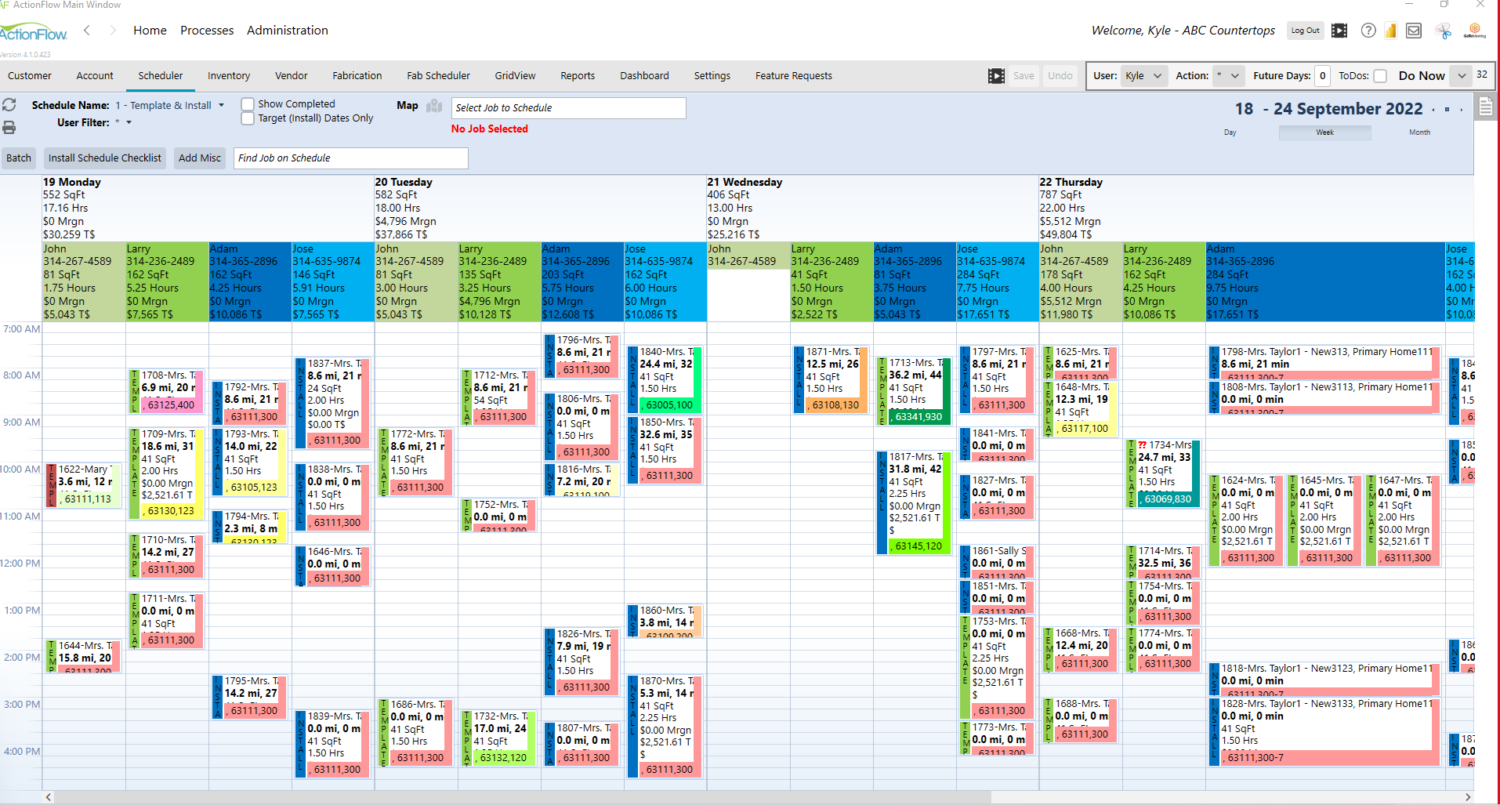Click the video tutorial filmstrip icon
The image size is (1500, 805).
1338,30
